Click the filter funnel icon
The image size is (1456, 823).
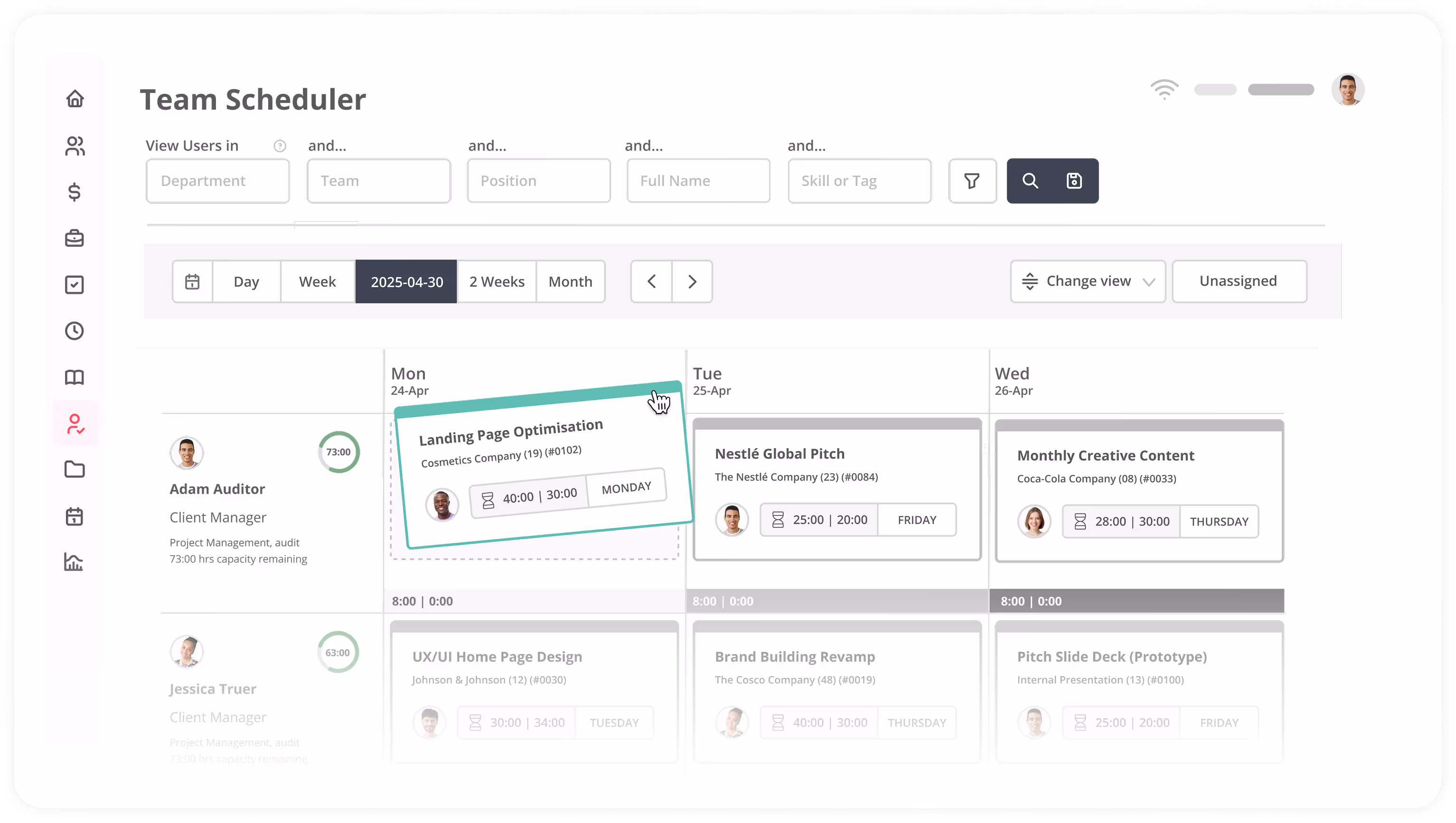click(972, 181)
